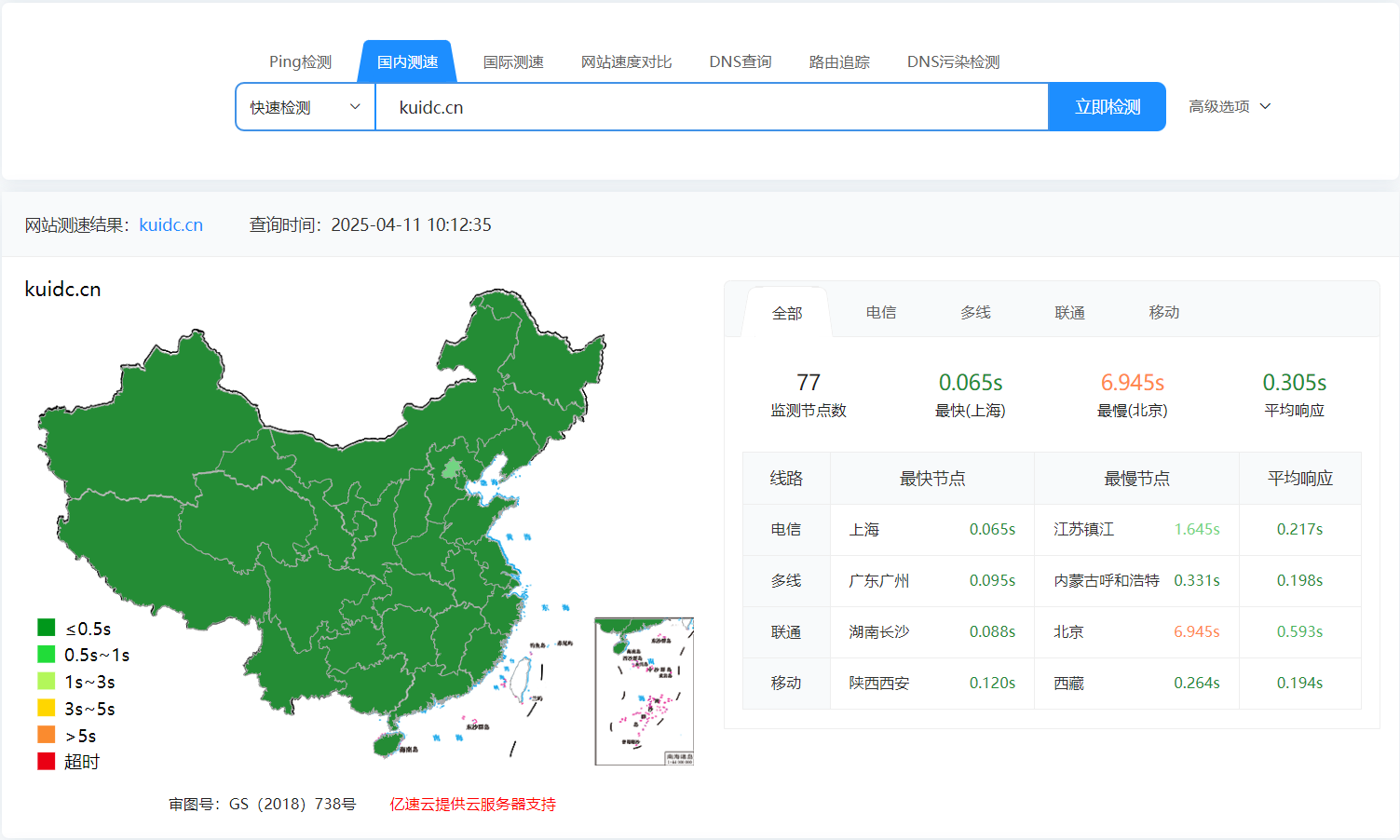Expand 高级选项 advanced options

click(1230, 106)
